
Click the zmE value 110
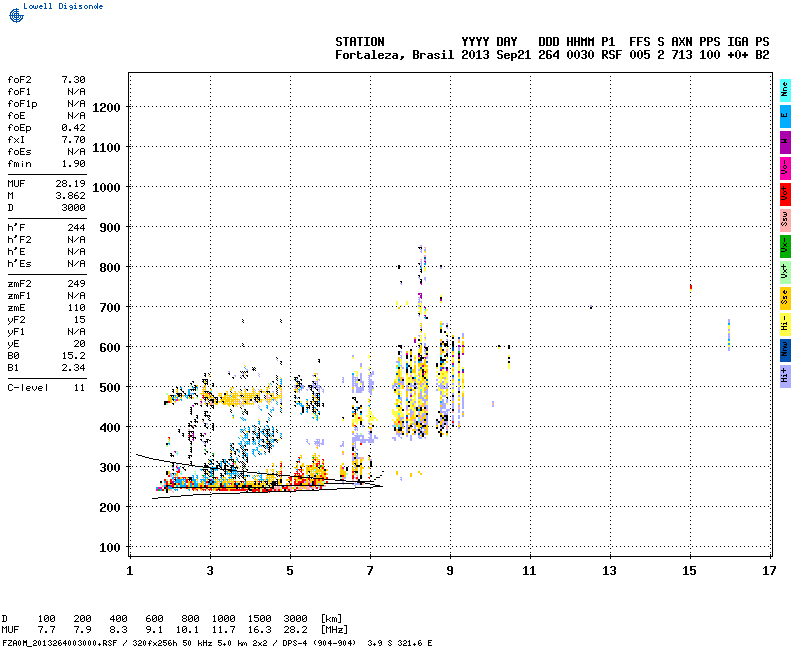tap(77, 308)
